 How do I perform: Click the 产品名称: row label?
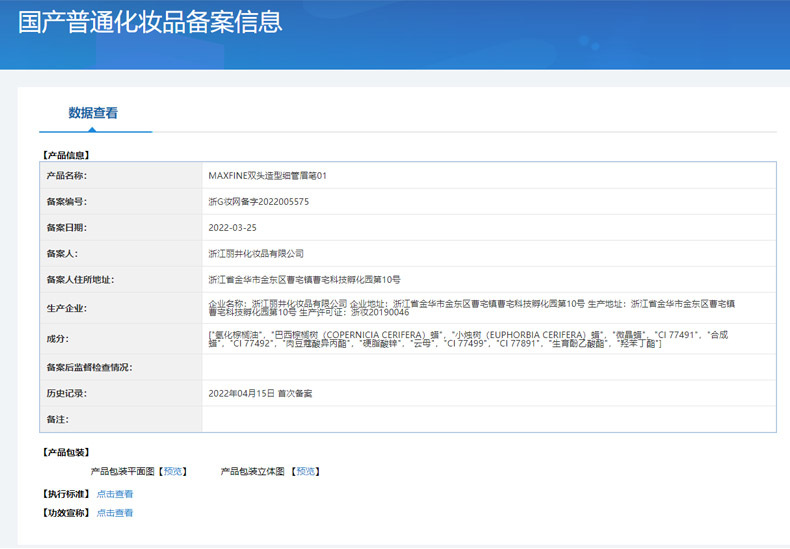click(x=67, y=176)
